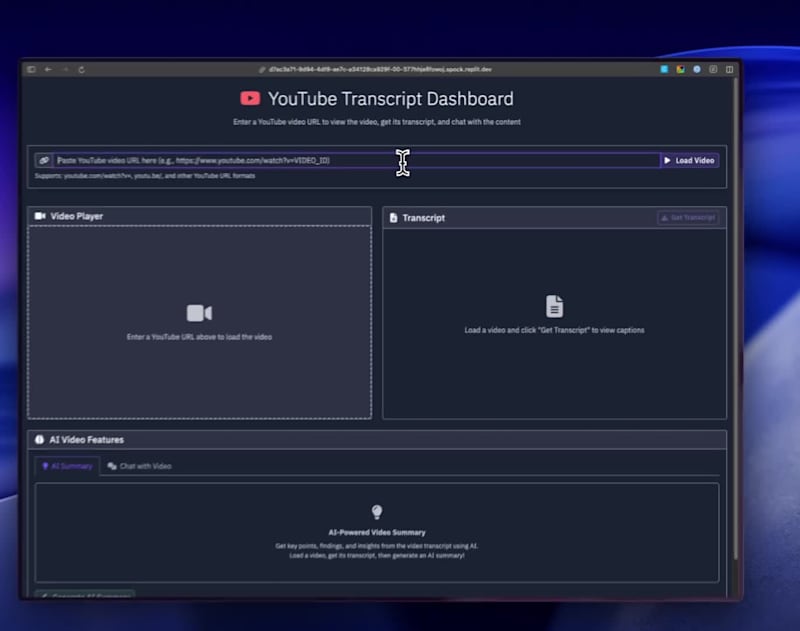Click the link icon beside URL field
Screen dimensions: 800x631
pos(44,160)
